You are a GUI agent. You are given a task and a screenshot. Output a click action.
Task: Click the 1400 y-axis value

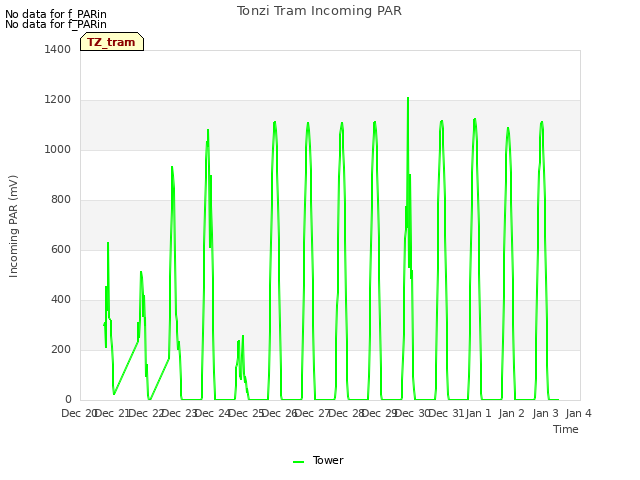click(58, 49)
